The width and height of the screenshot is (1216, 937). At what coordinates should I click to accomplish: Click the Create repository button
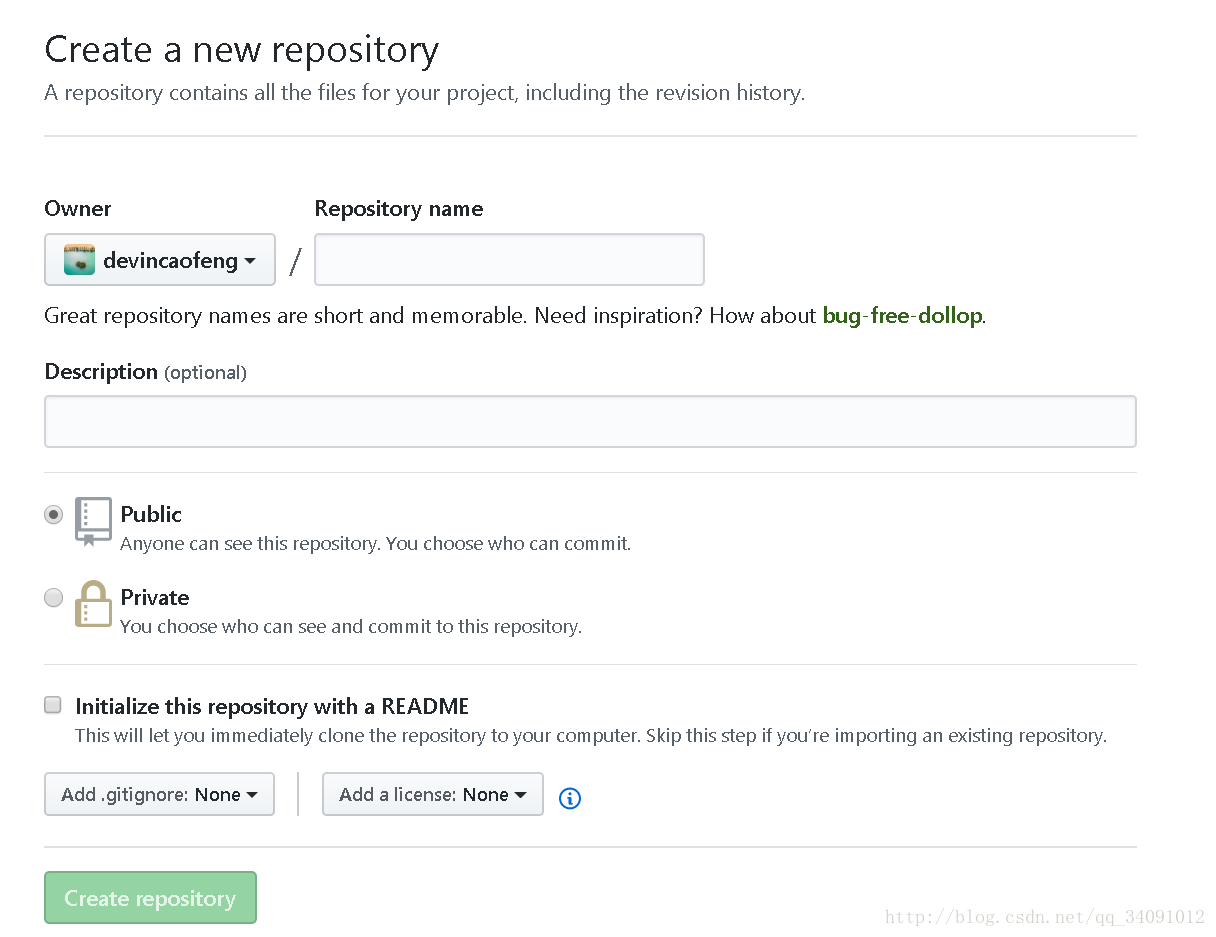click(150, 898)
